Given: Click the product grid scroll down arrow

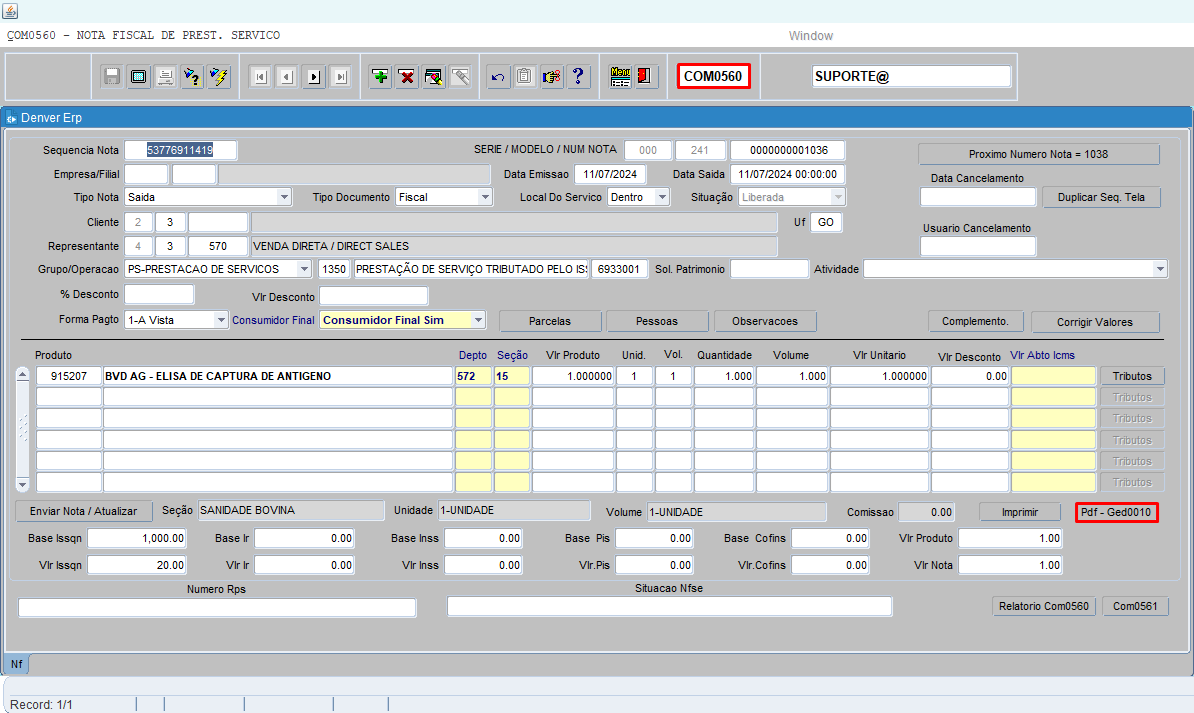Looking at the screenshot, I should [23, 484].
